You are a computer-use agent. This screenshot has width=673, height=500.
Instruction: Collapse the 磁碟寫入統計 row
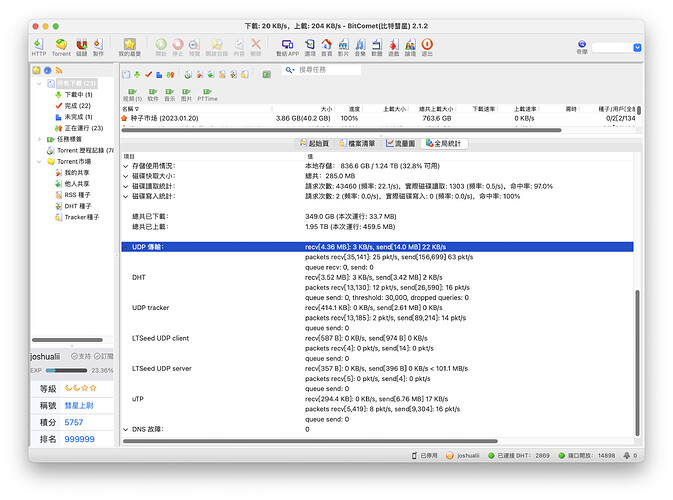tap(125, 197)
